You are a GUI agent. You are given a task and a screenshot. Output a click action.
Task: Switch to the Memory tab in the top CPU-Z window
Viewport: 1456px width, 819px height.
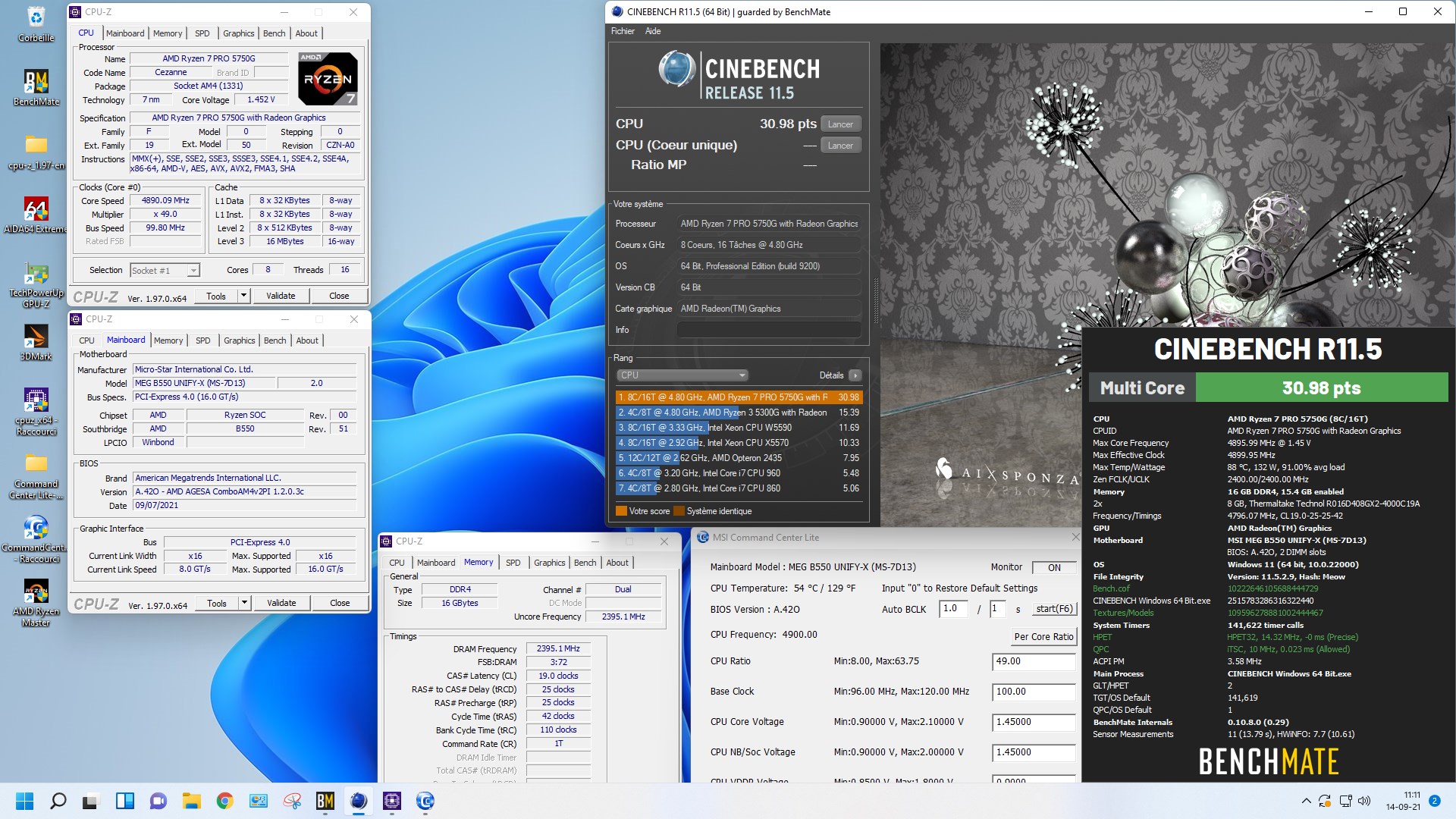point(168,33)
